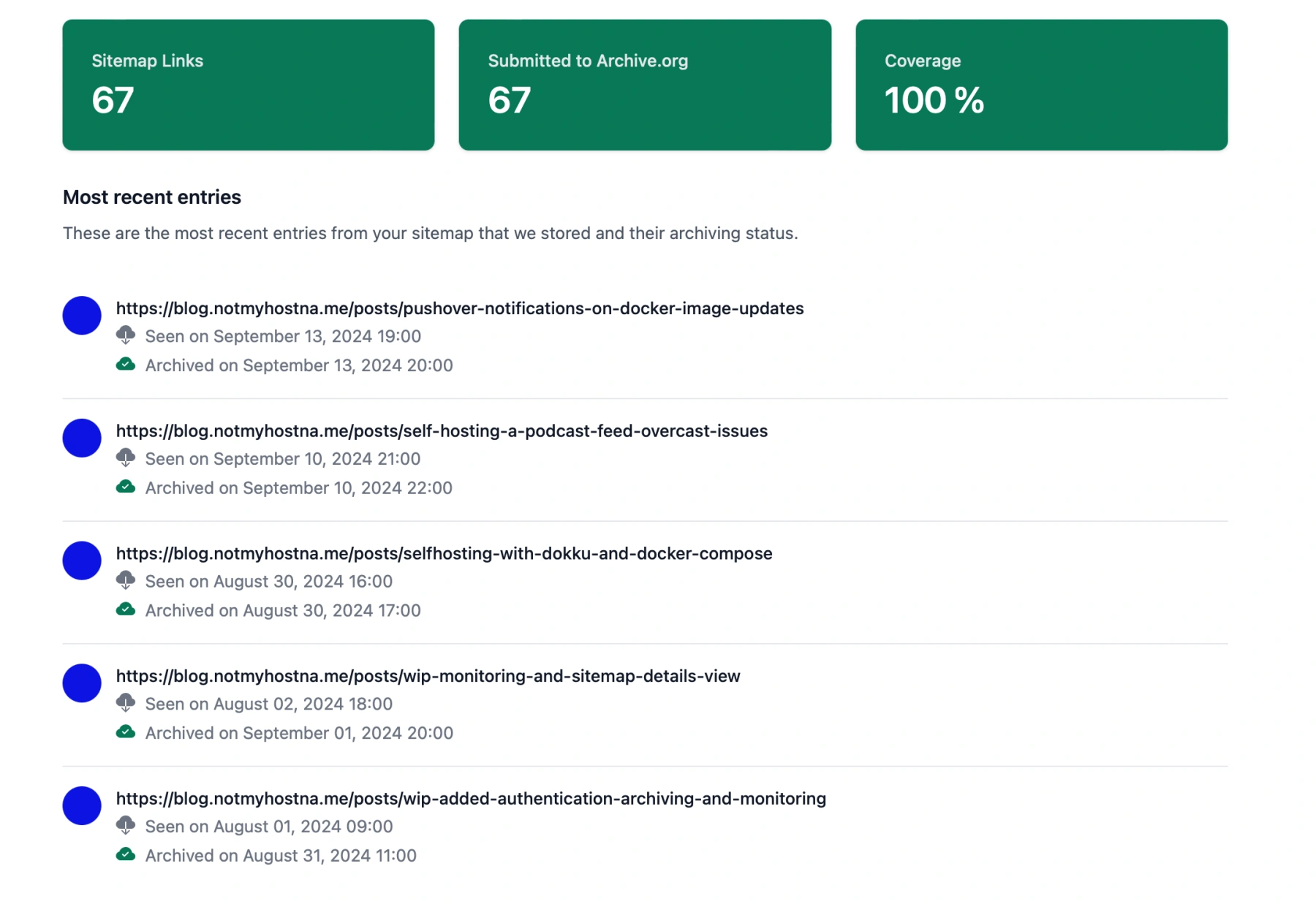Click gray cloud icon for September 13 seen date
The image size is (1316, 904).
click(126, 335)
